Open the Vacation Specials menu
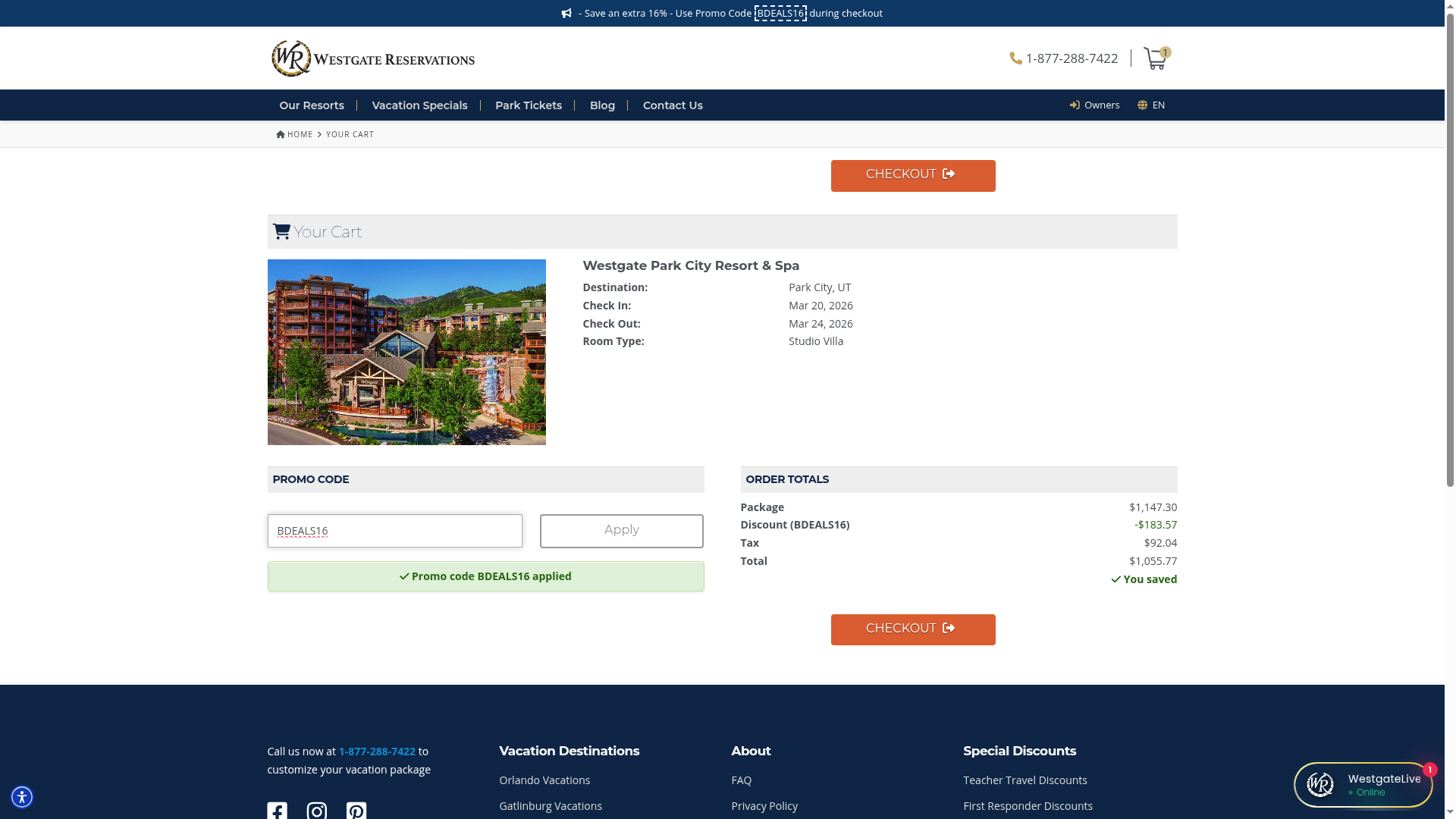This screenshot has width=1456, height=819. (419, 105)
